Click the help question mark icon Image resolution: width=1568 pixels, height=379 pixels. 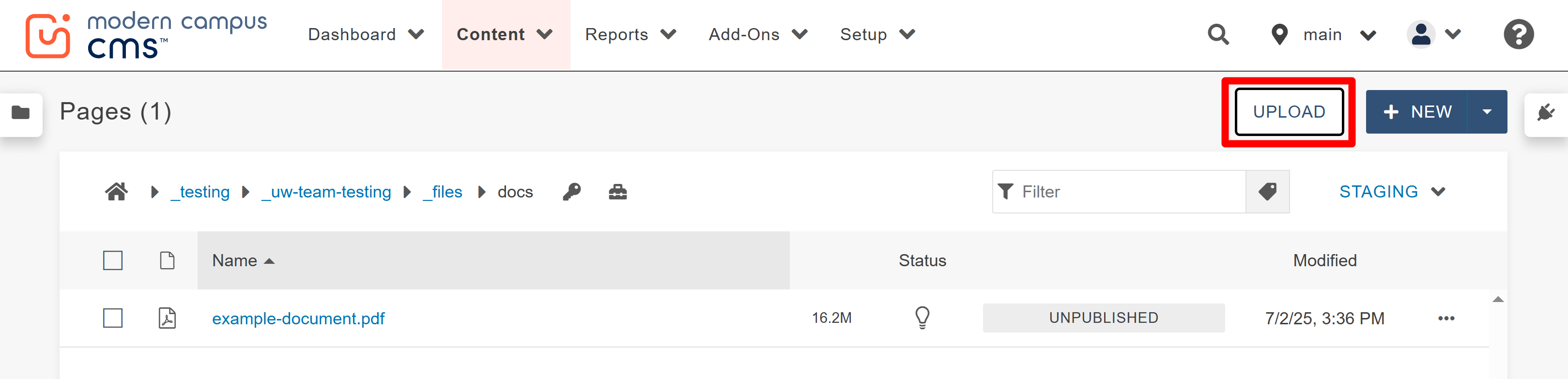(x=1519, y=34)
